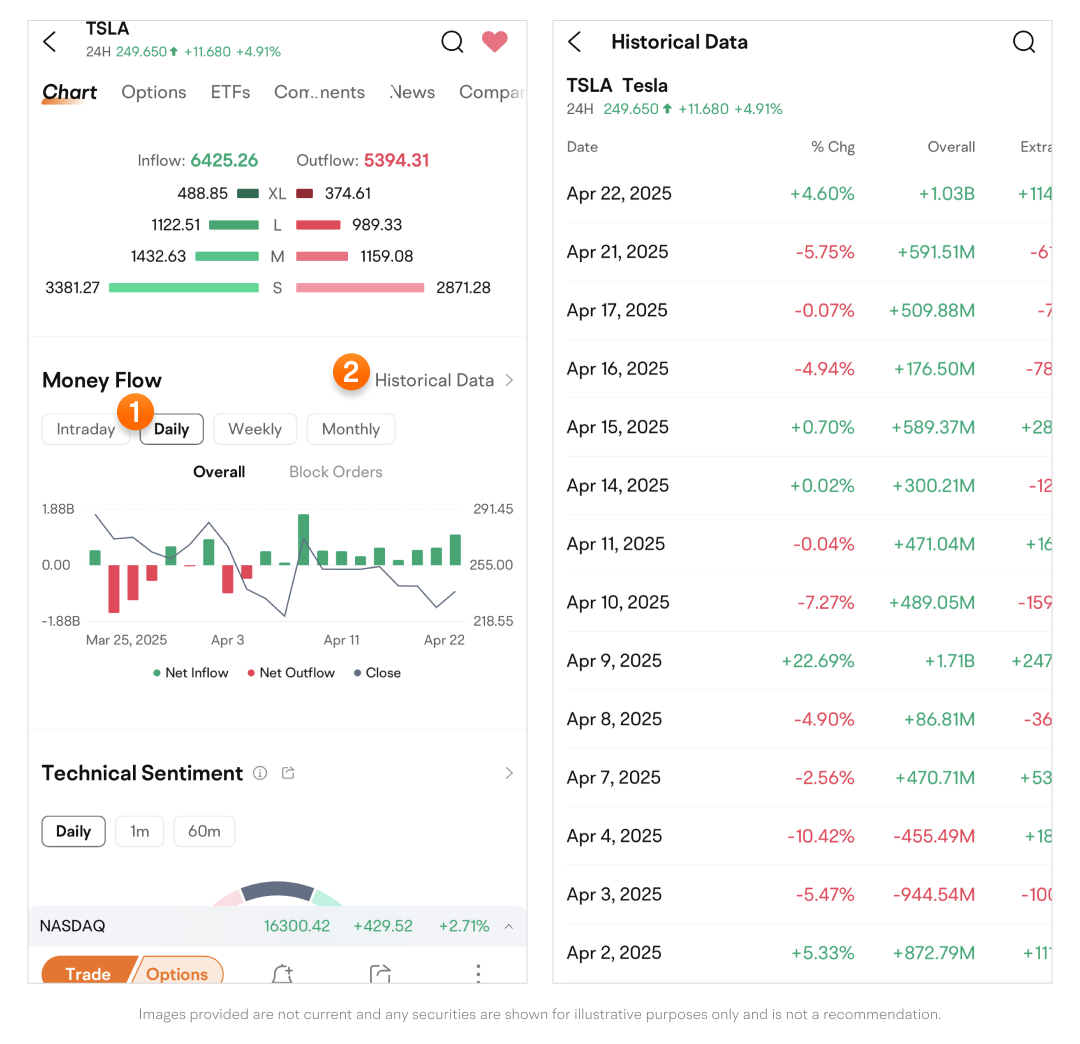Select Intraday Money Flow period
Image resolution: width=1080 pixels, height=1044 pixels.
85,429
